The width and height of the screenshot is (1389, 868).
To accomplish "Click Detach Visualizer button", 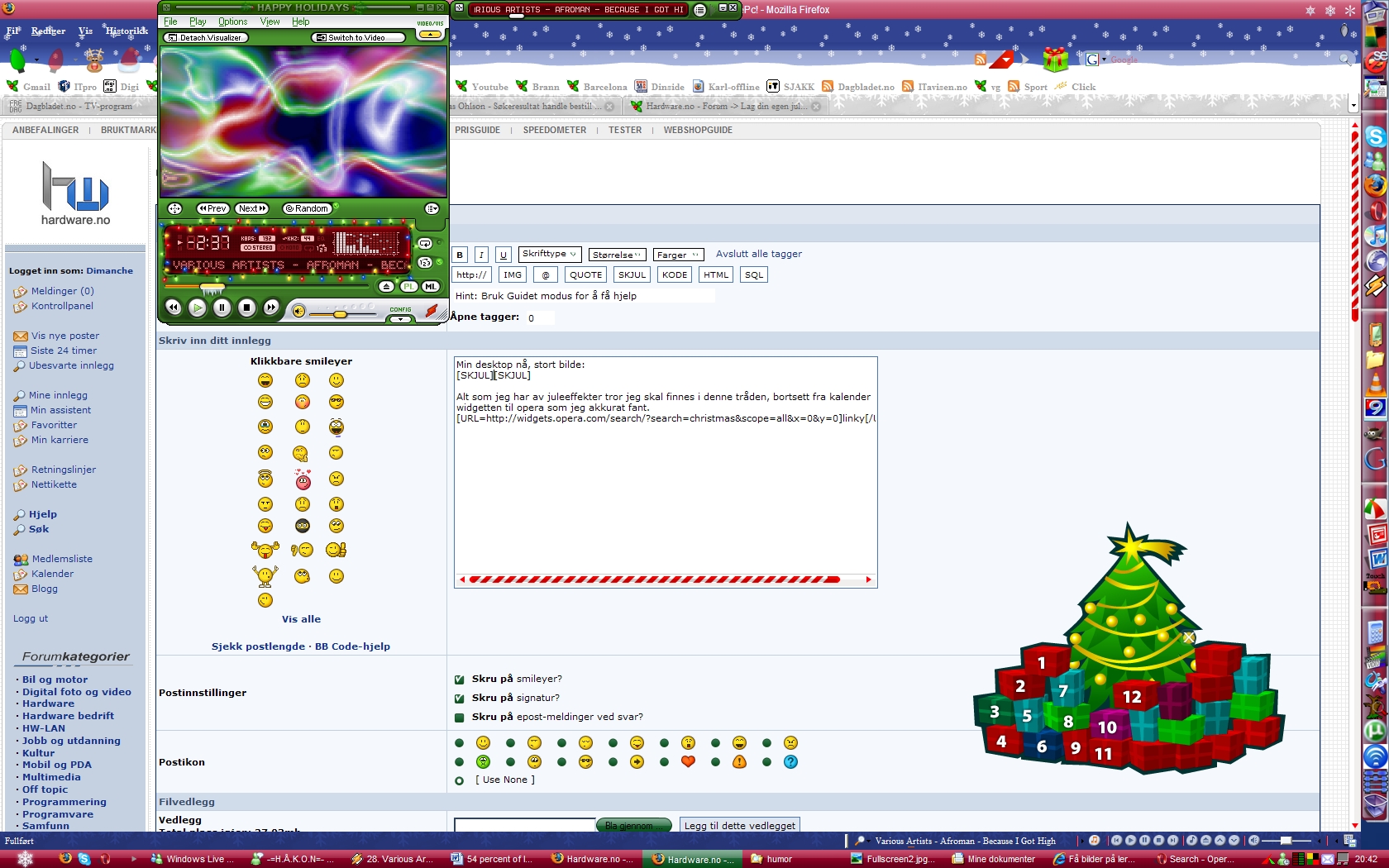I will [204, 37].
